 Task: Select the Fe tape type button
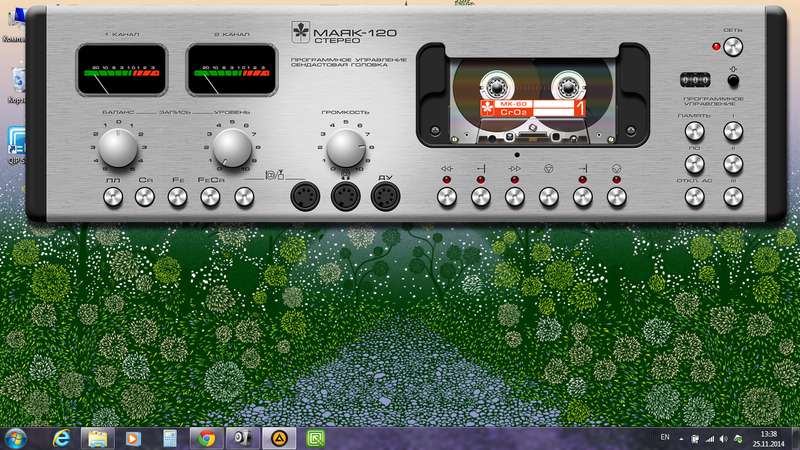point(178,197)
